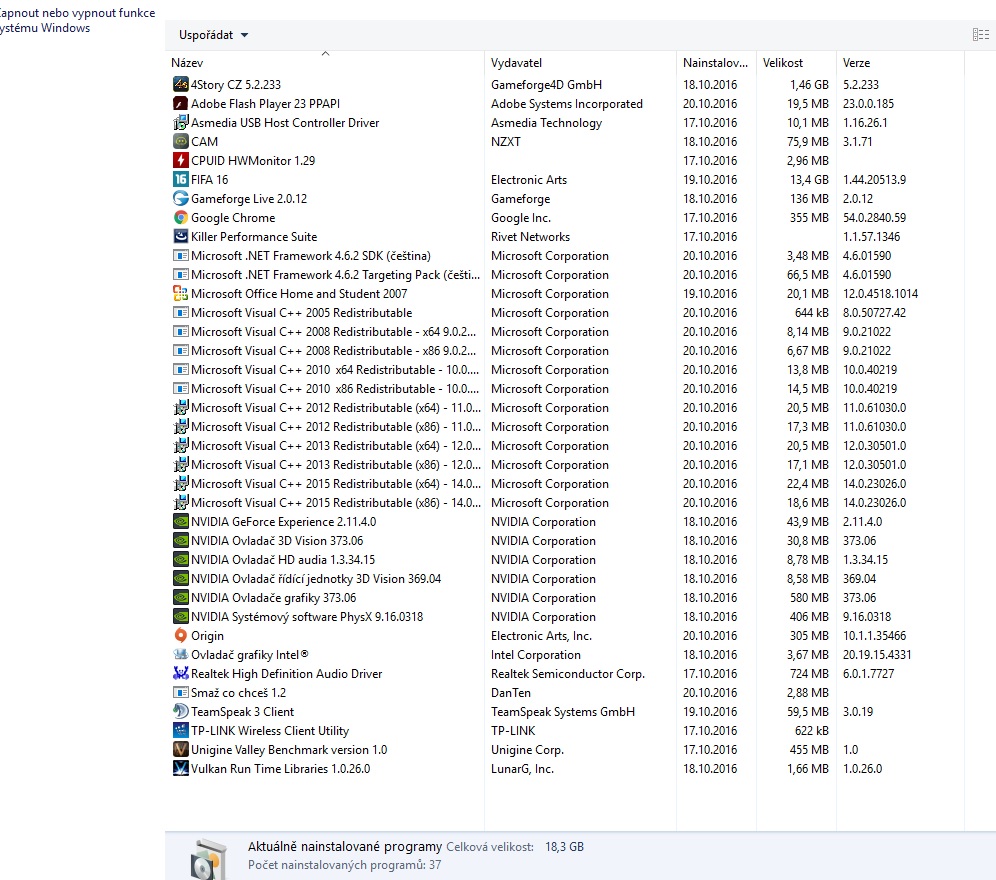Click publisher Gameforge4D GmbH cell

(546, 85)
